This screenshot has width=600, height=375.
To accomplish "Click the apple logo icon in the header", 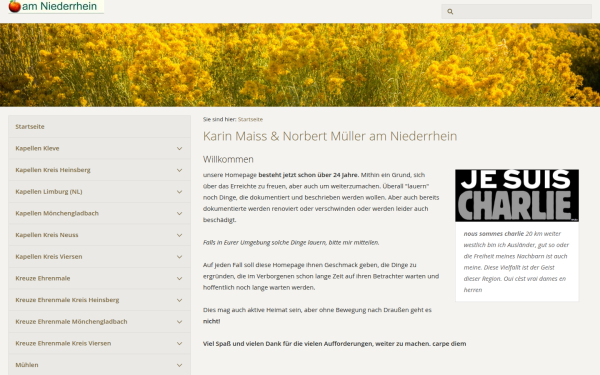I will click(x=15, y=6).
